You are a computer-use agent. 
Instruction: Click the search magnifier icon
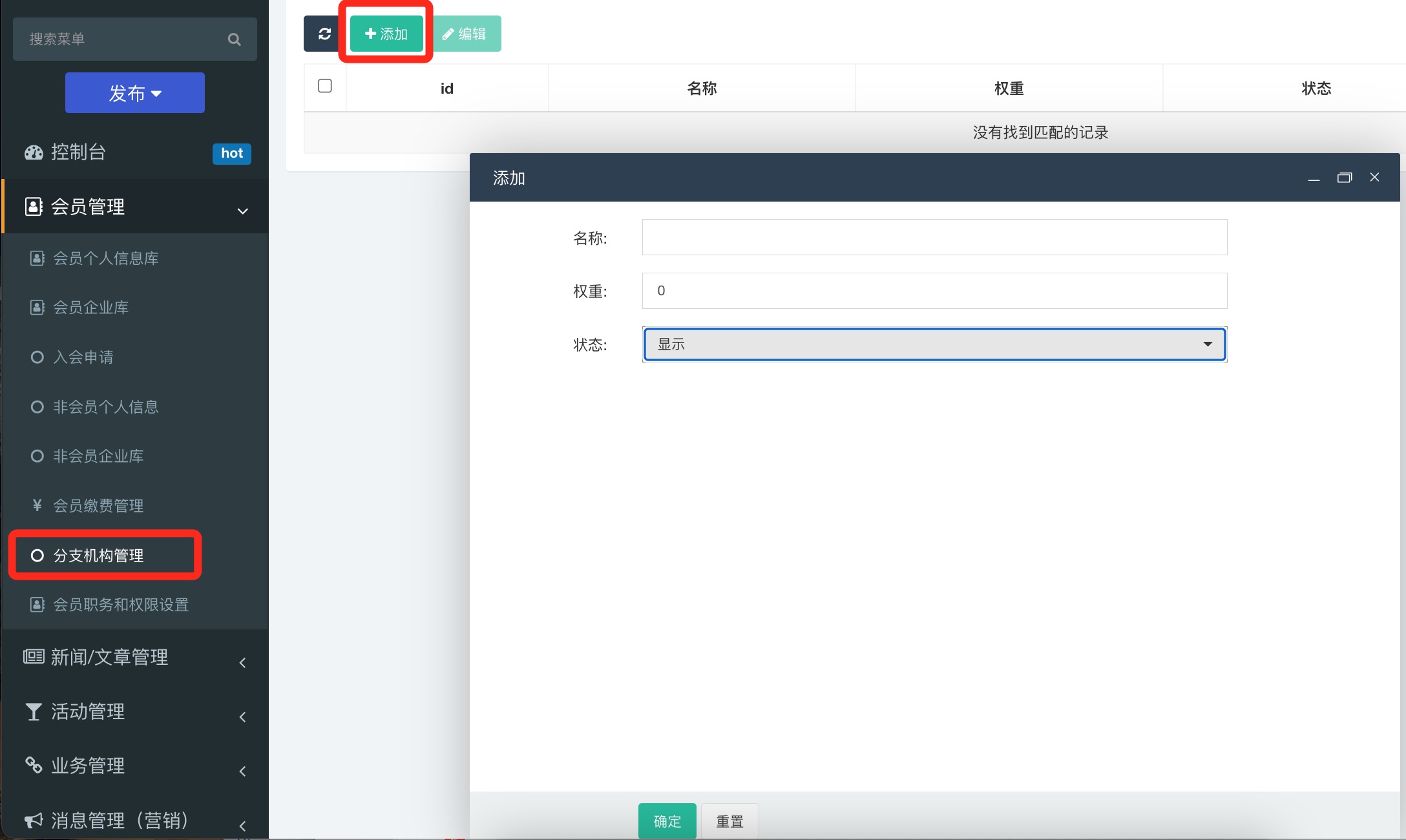[234, 39]
